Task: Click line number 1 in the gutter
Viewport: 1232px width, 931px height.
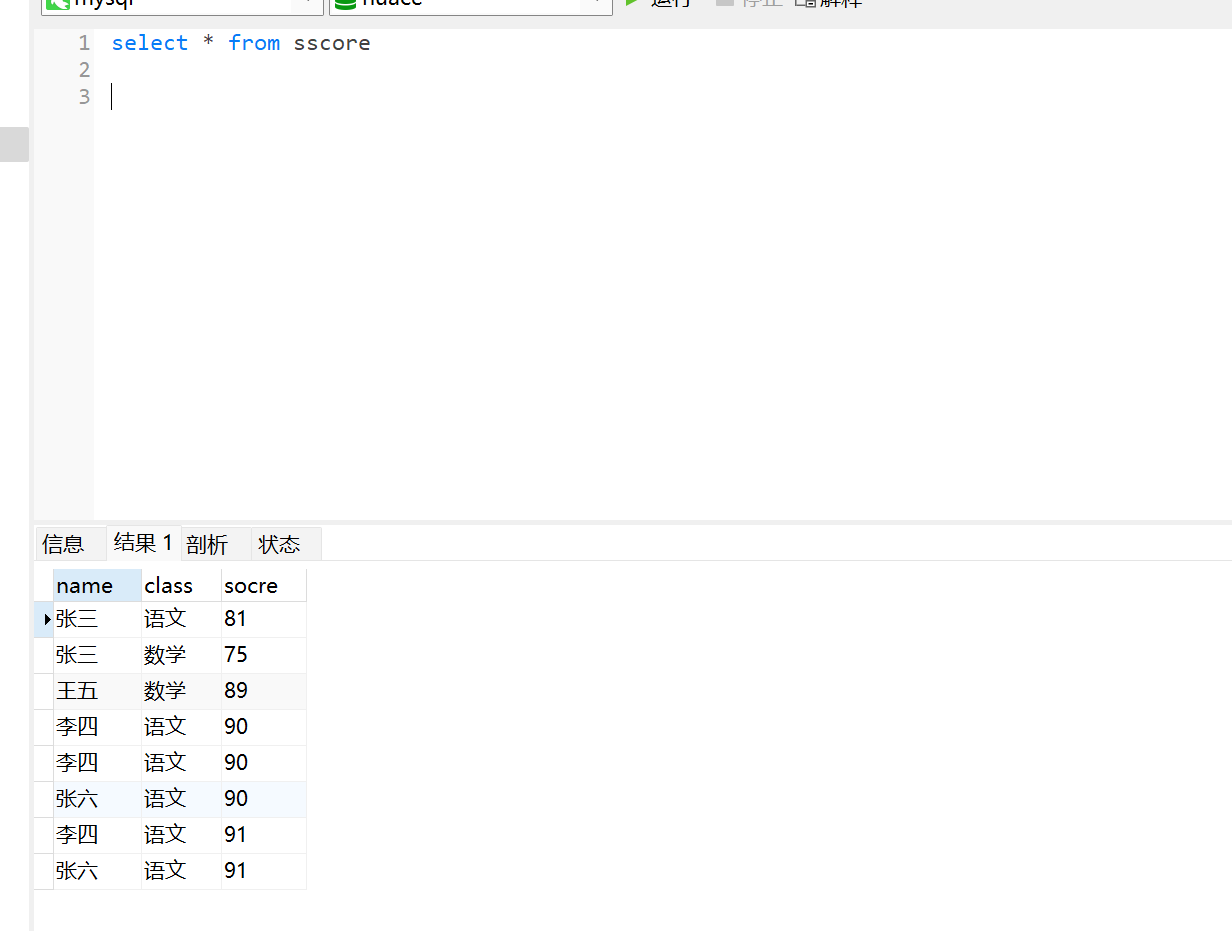Action: click(84, 43)
